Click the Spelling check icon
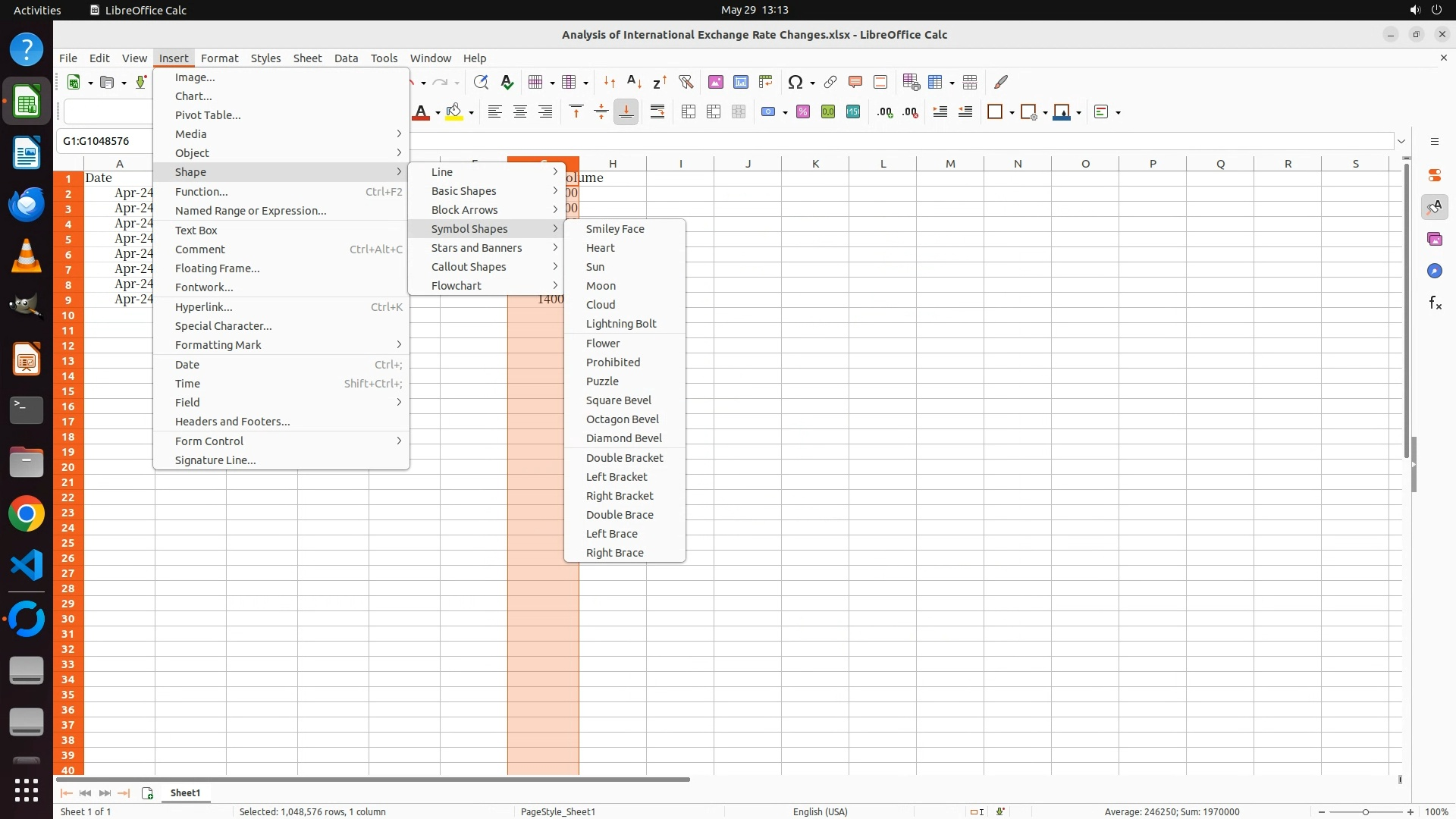The height and width of the screenshot is (819, 1456). [507, 82]
